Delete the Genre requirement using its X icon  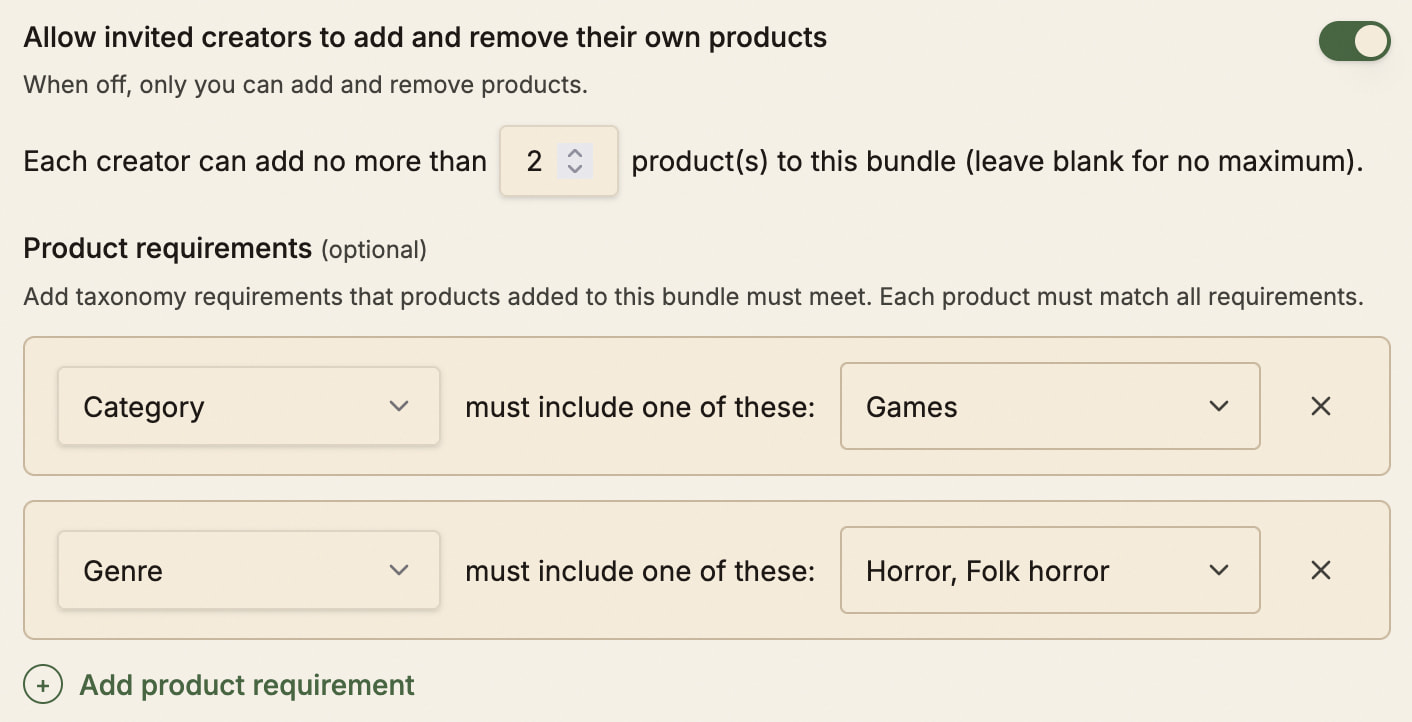(x=1321, y=570)
